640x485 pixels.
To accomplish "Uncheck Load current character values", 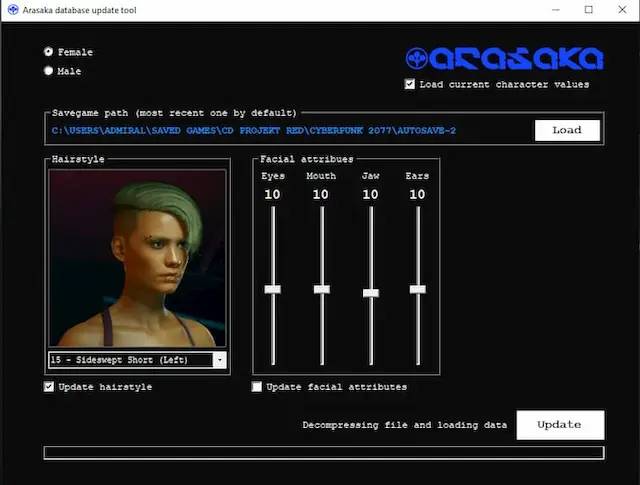I will point(410,84).
